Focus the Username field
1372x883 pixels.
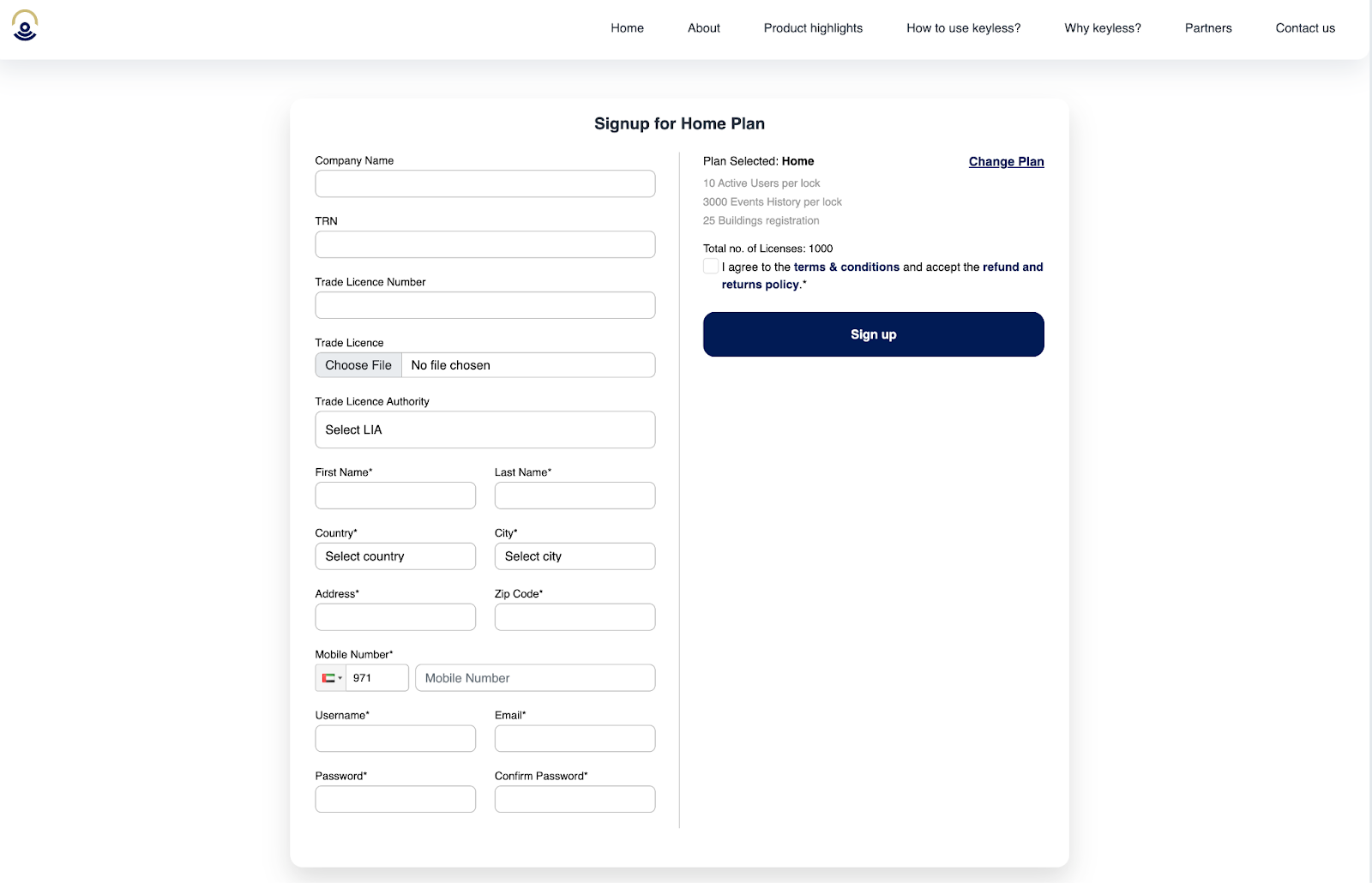tap(395, 739)
